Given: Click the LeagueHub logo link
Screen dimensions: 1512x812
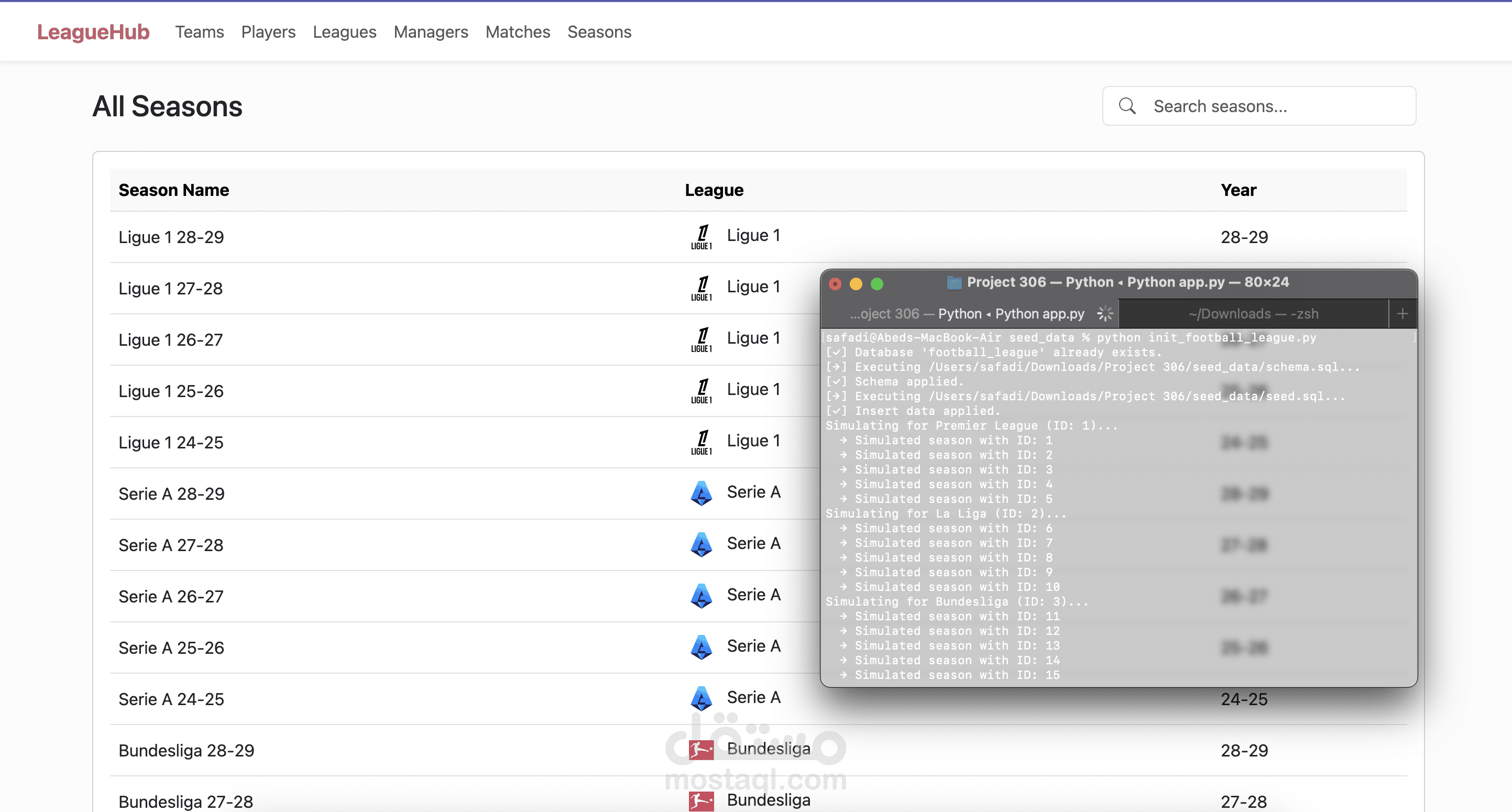Looking at the screenshot, I should coord(93,31).
